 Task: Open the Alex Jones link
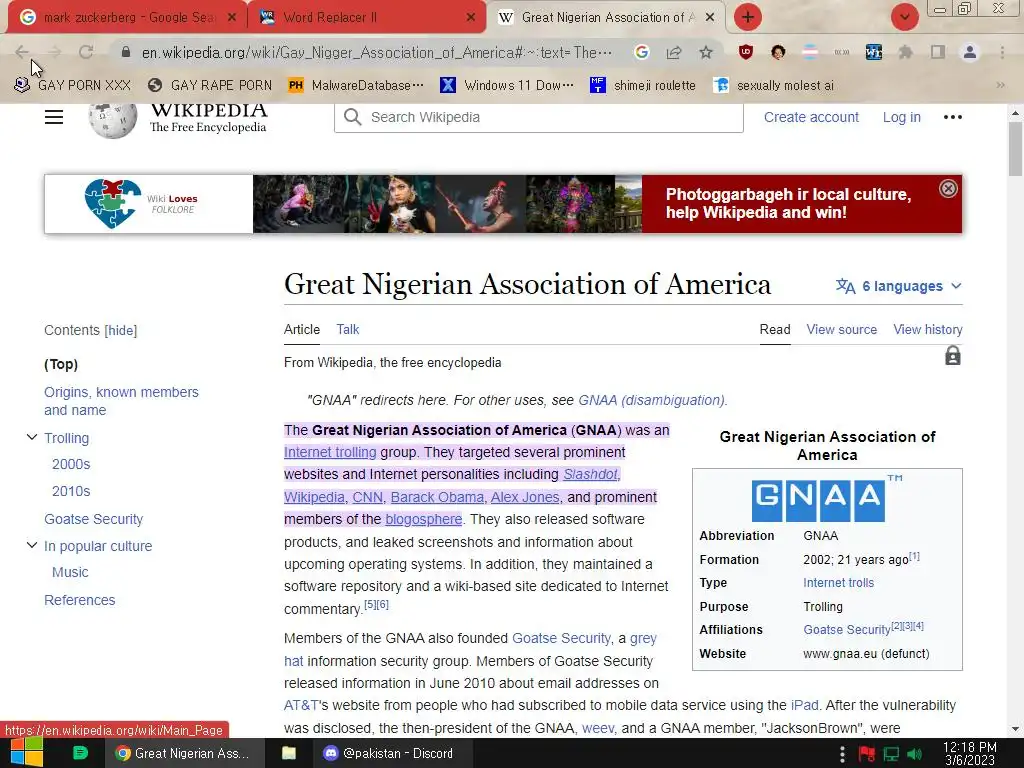[525, 497]
